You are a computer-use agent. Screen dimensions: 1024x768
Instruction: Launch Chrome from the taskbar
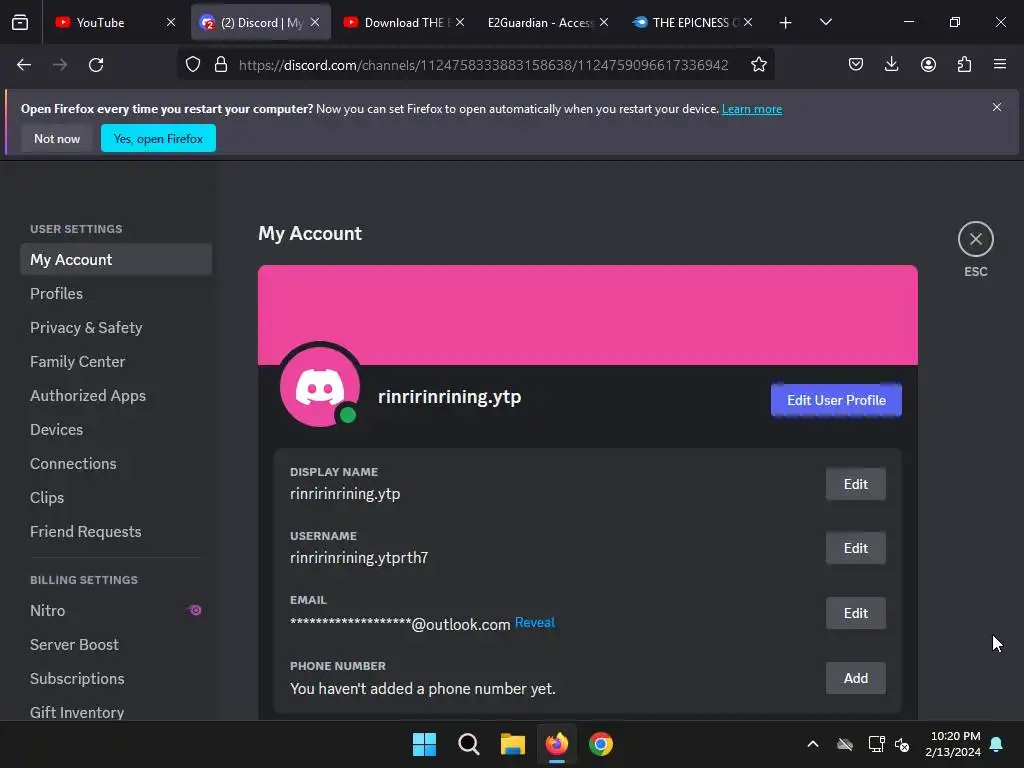coord(601,744)
